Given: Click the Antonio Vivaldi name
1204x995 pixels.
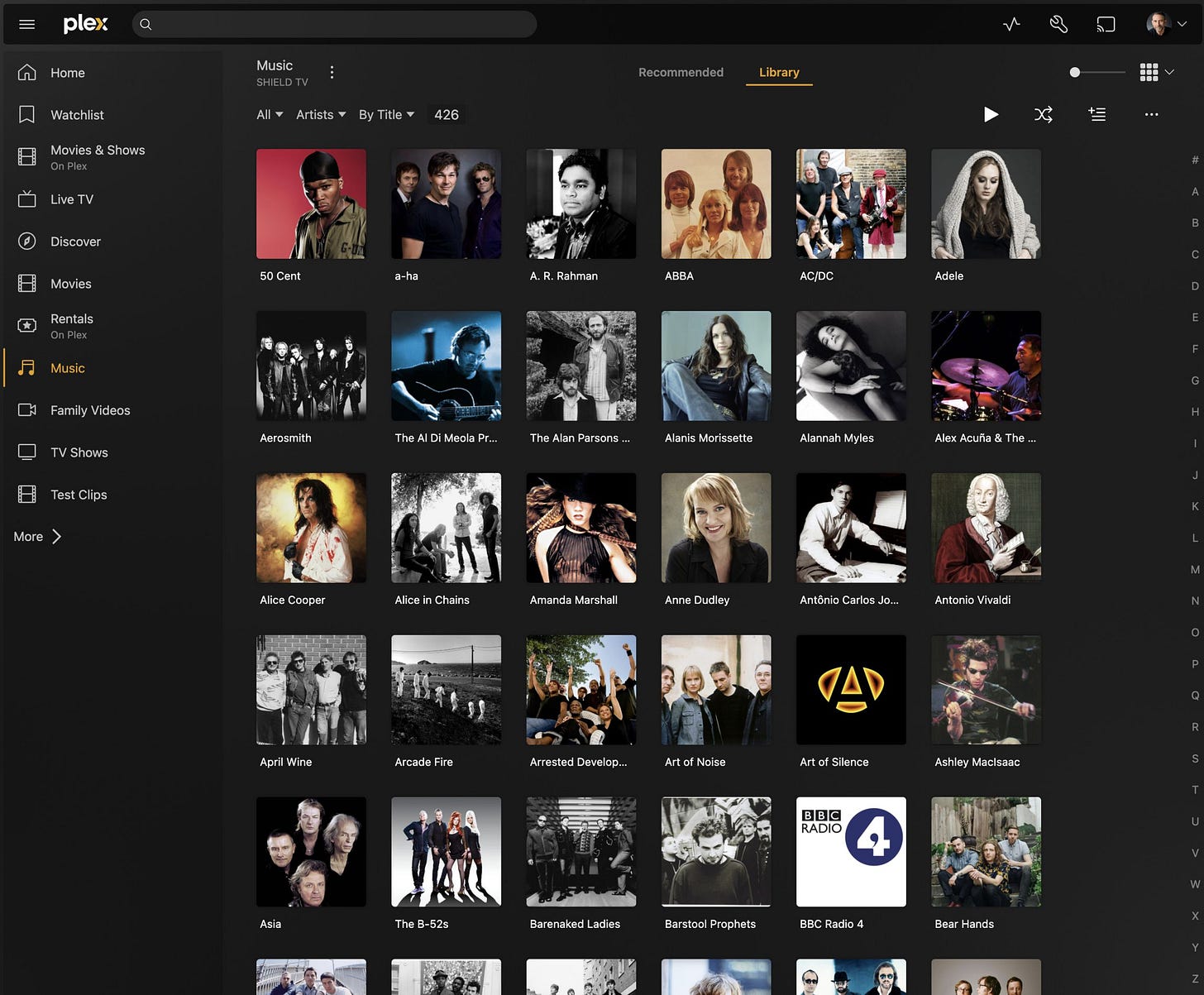Looking at the screenshot, I should click(972, 600).
